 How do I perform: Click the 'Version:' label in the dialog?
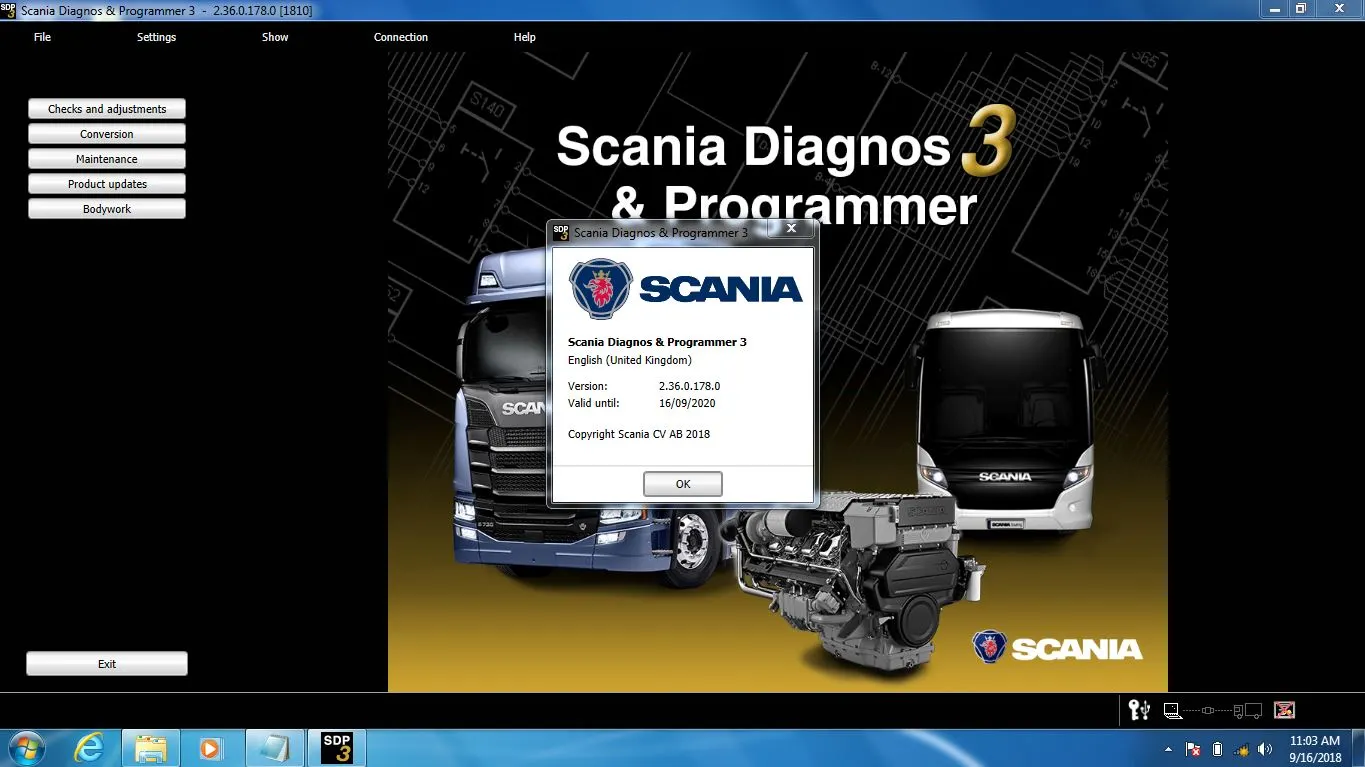[588, 386]
